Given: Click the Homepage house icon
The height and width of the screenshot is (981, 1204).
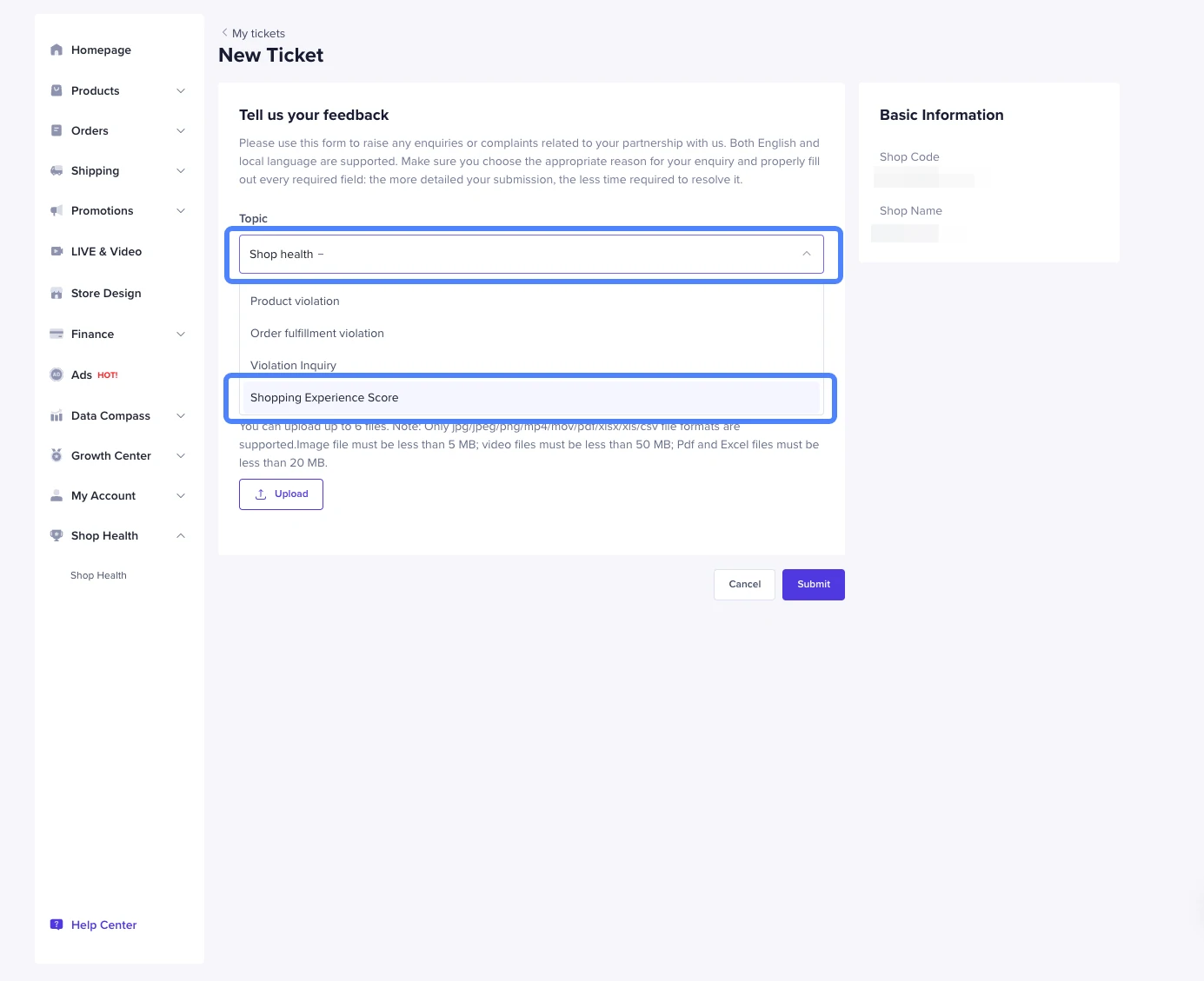Looking at the screenshot, I should pyautogui.click(x=57, y=50).
